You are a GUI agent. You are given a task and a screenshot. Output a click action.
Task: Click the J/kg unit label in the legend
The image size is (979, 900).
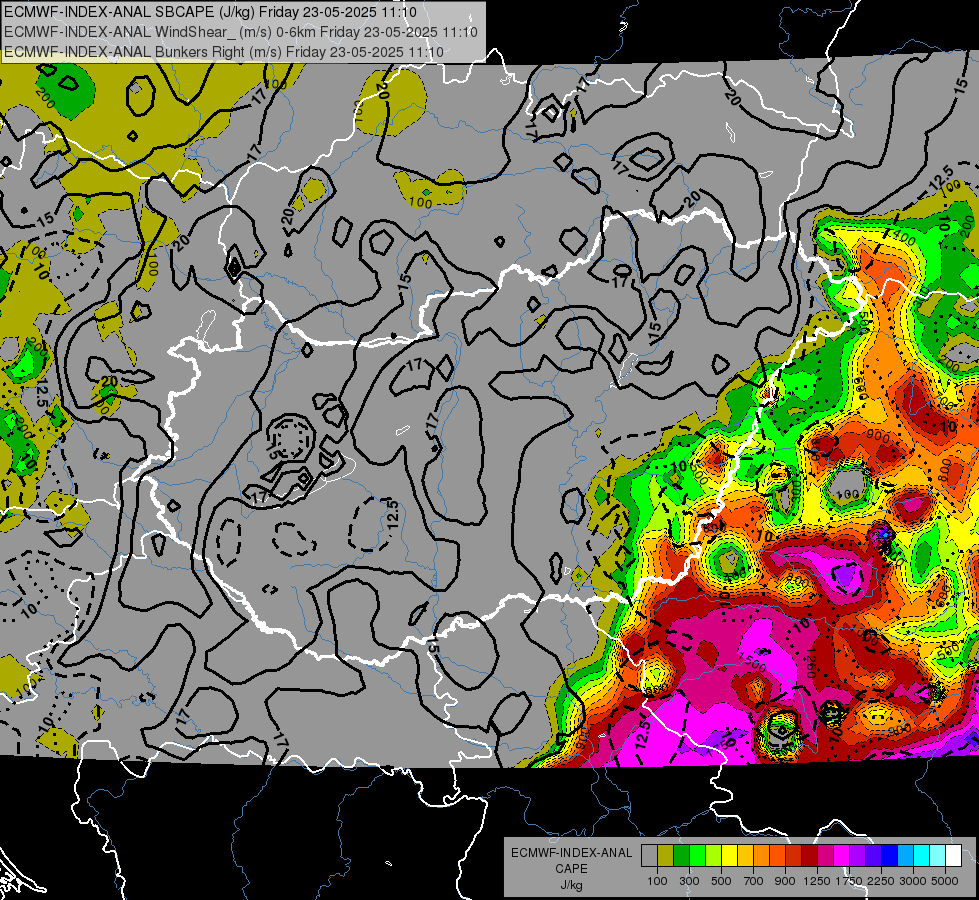click(x=571, y=886)
